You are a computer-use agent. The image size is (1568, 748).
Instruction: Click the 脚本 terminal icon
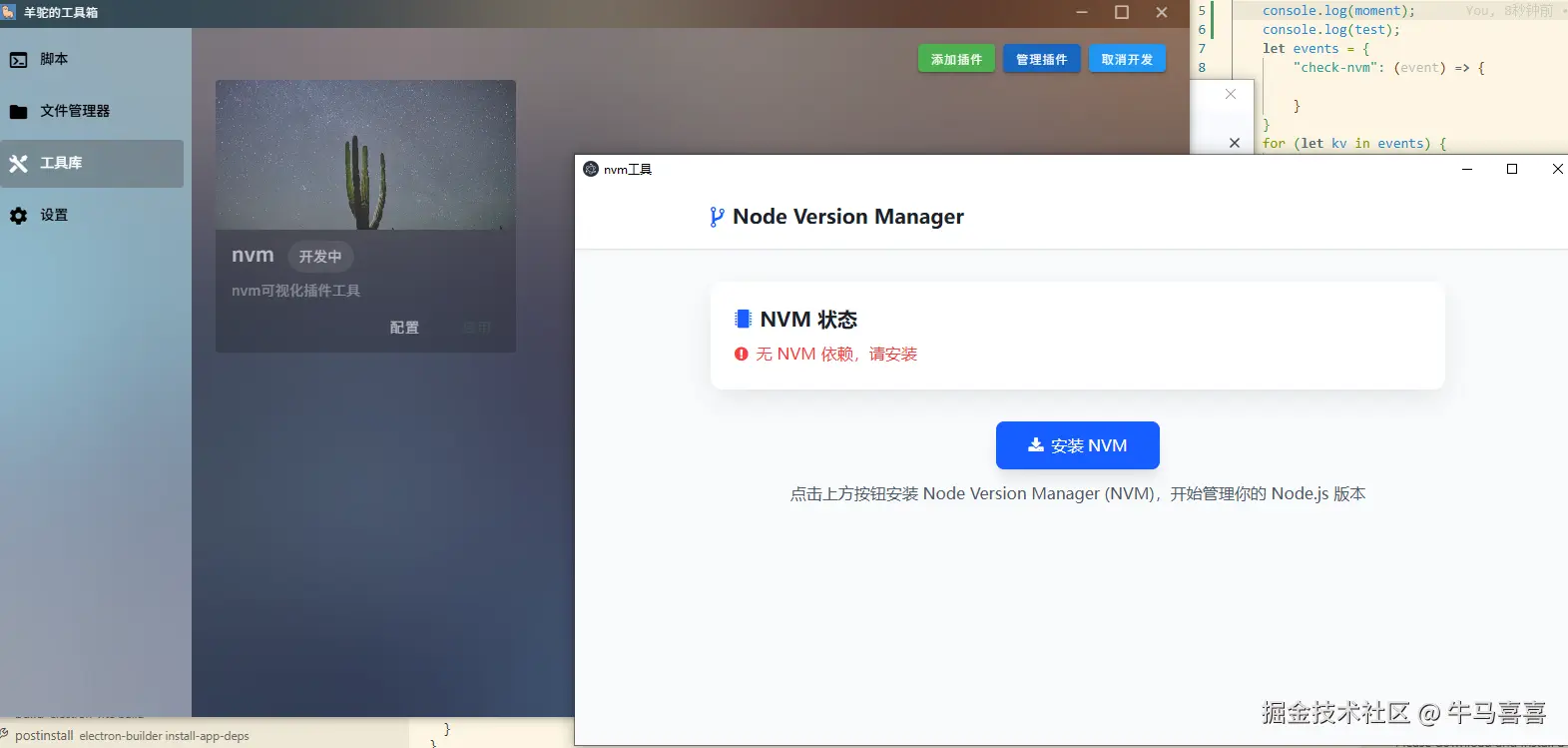point(18,60)
